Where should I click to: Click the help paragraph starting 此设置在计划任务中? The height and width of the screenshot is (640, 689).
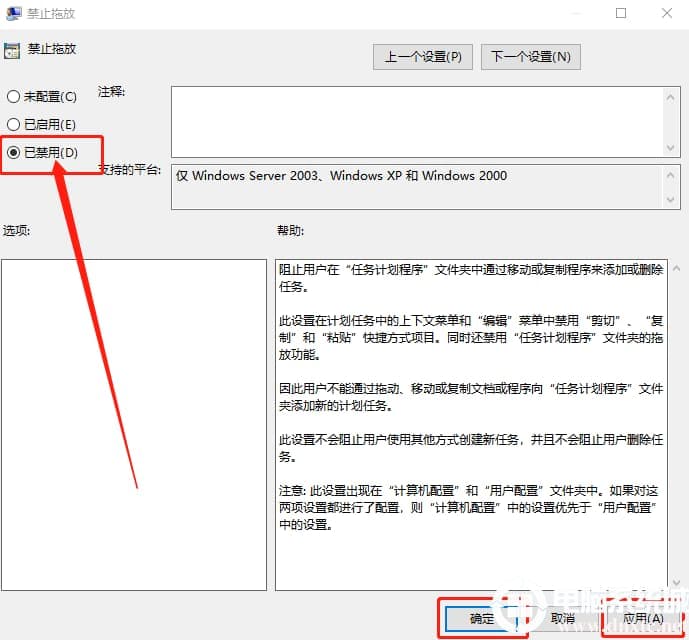471,337
